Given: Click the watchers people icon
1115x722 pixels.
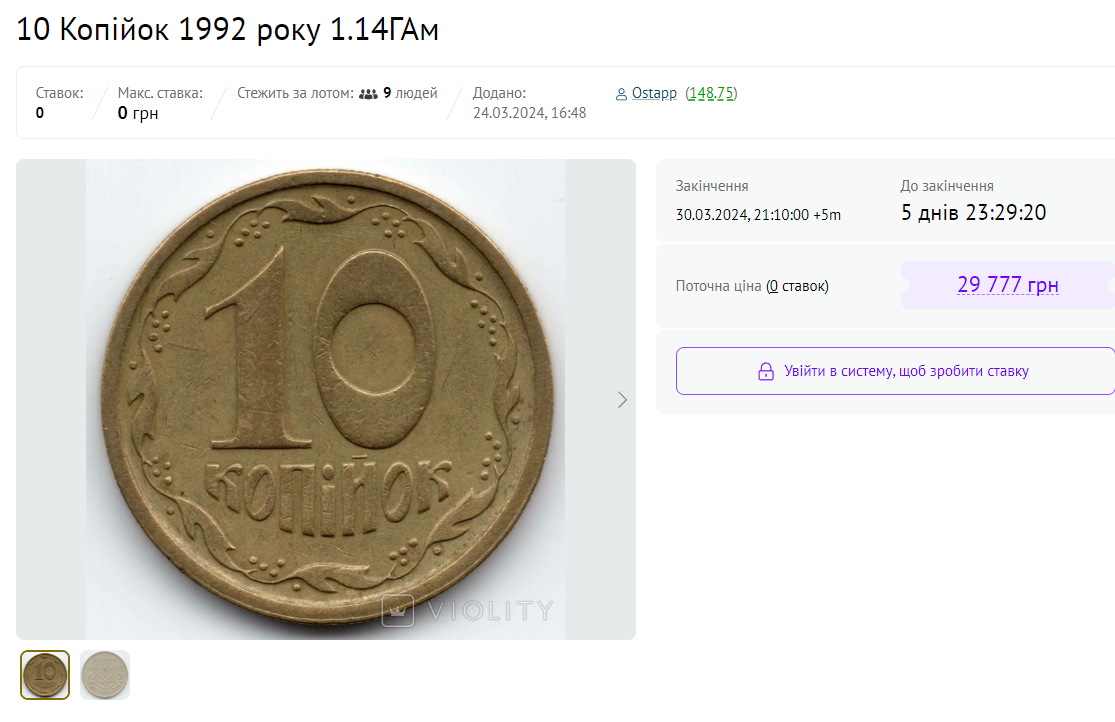Looking at the screenshot, I should click(x=368, y=94).
